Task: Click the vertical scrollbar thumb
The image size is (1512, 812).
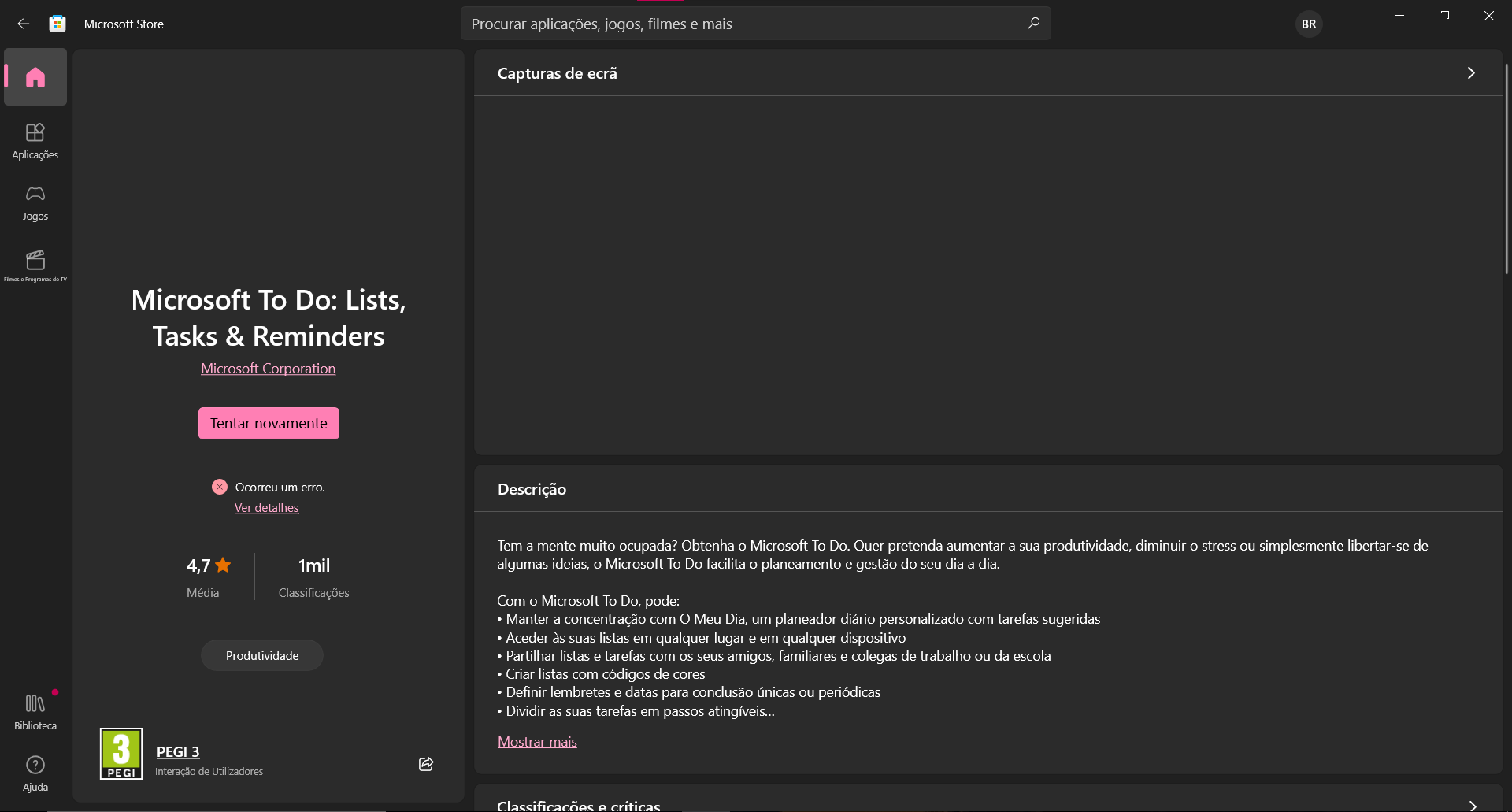Action: click(1506, 169)
